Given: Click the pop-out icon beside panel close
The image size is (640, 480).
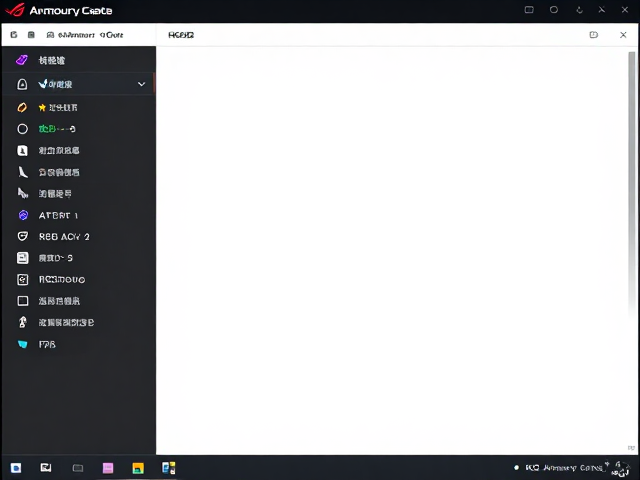Looking at the screenshot, I should [594, 35].
